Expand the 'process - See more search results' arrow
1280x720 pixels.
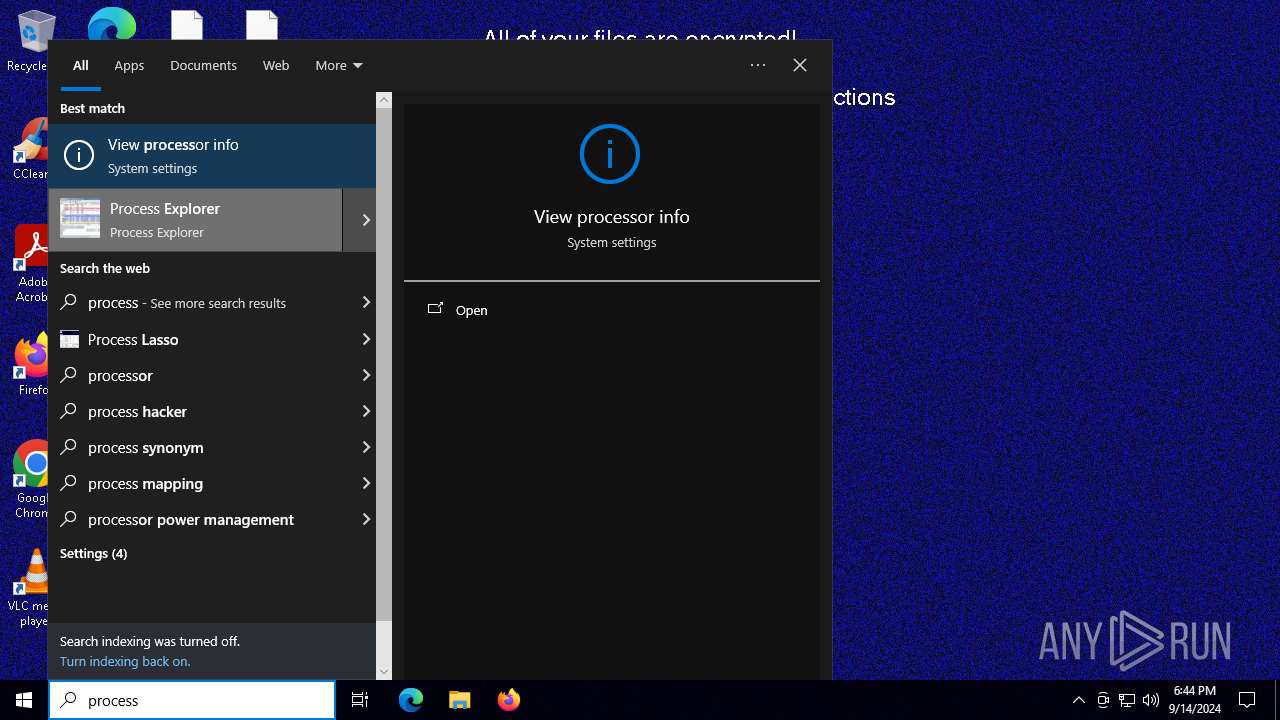(x=366, y=302)
